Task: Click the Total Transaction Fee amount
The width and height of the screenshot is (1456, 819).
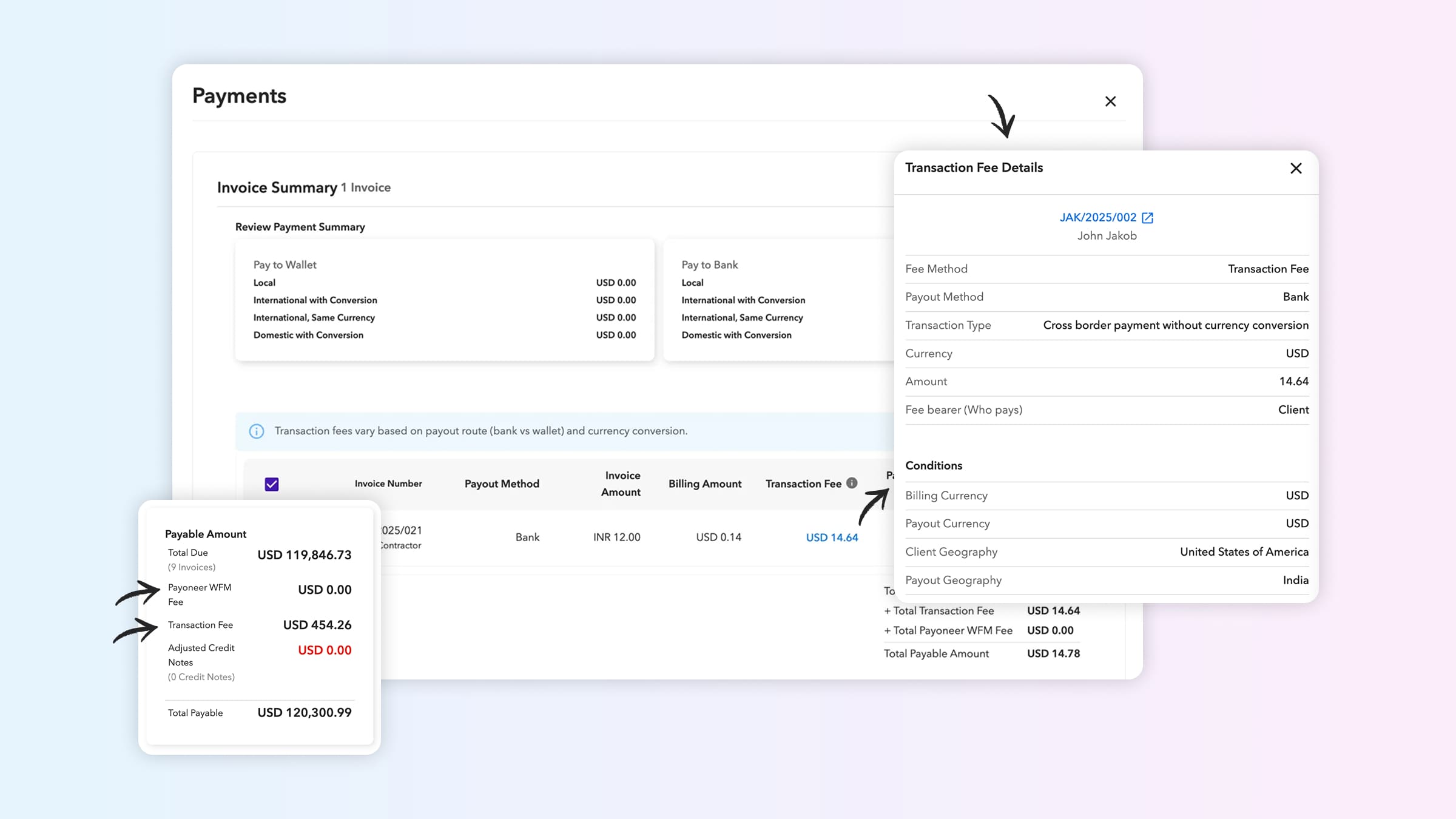Action: pos(1053,610)
